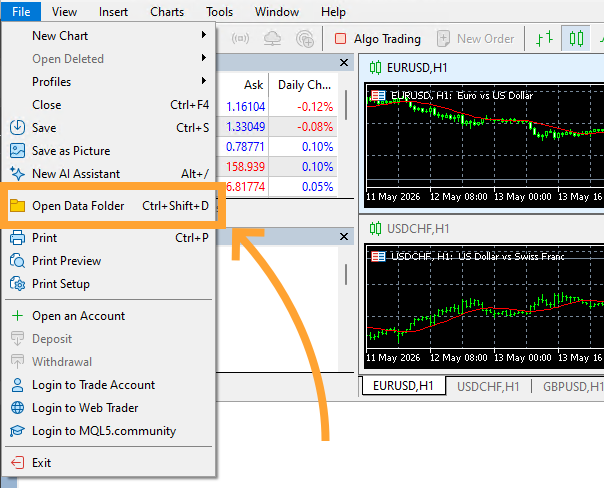The height and width of the screenshot is (488, 604).
Task: Click the New Order button
Action: [x=476, y=39]
